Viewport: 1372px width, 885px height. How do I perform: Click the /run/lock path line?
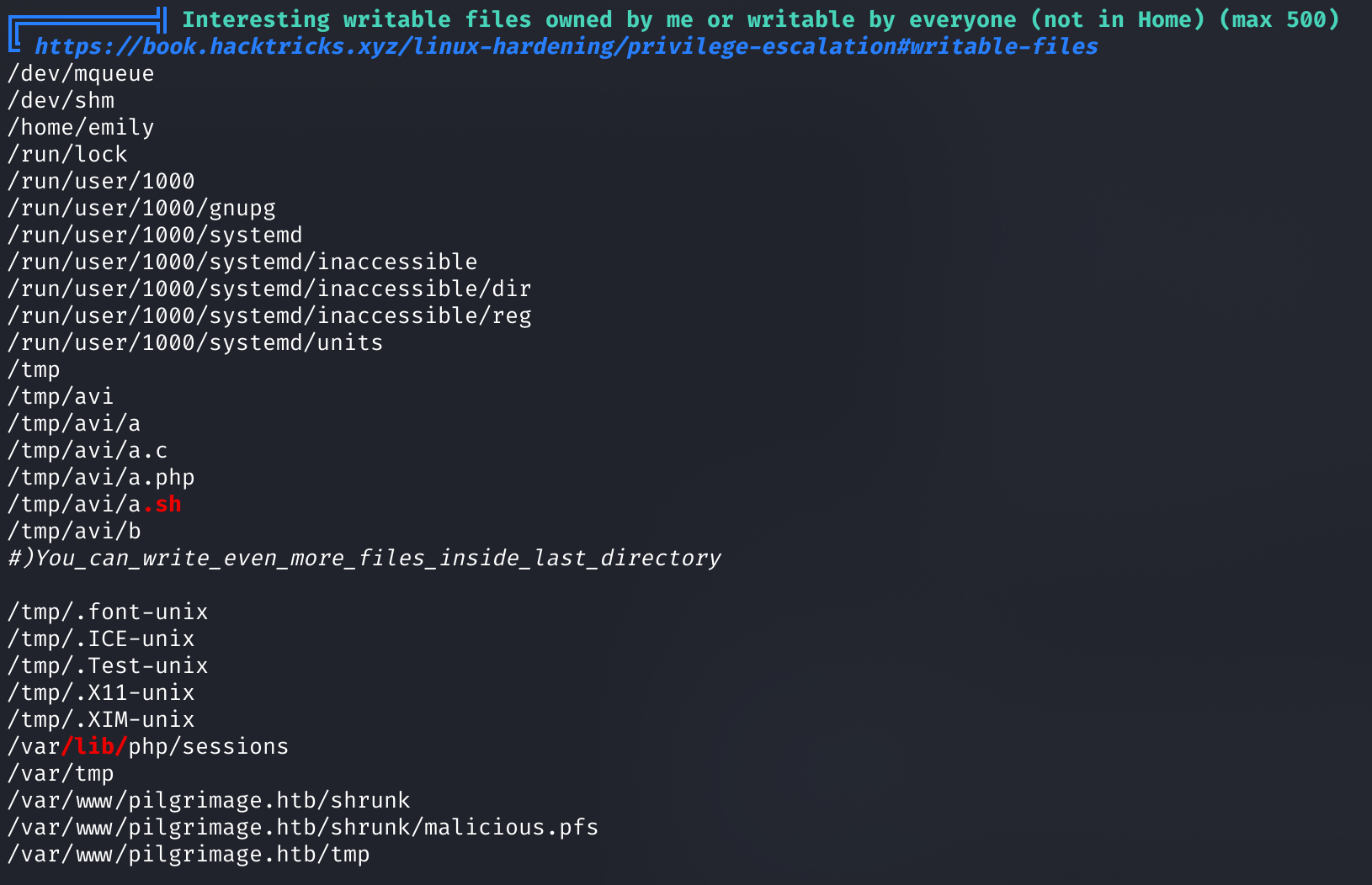point(67,154)
